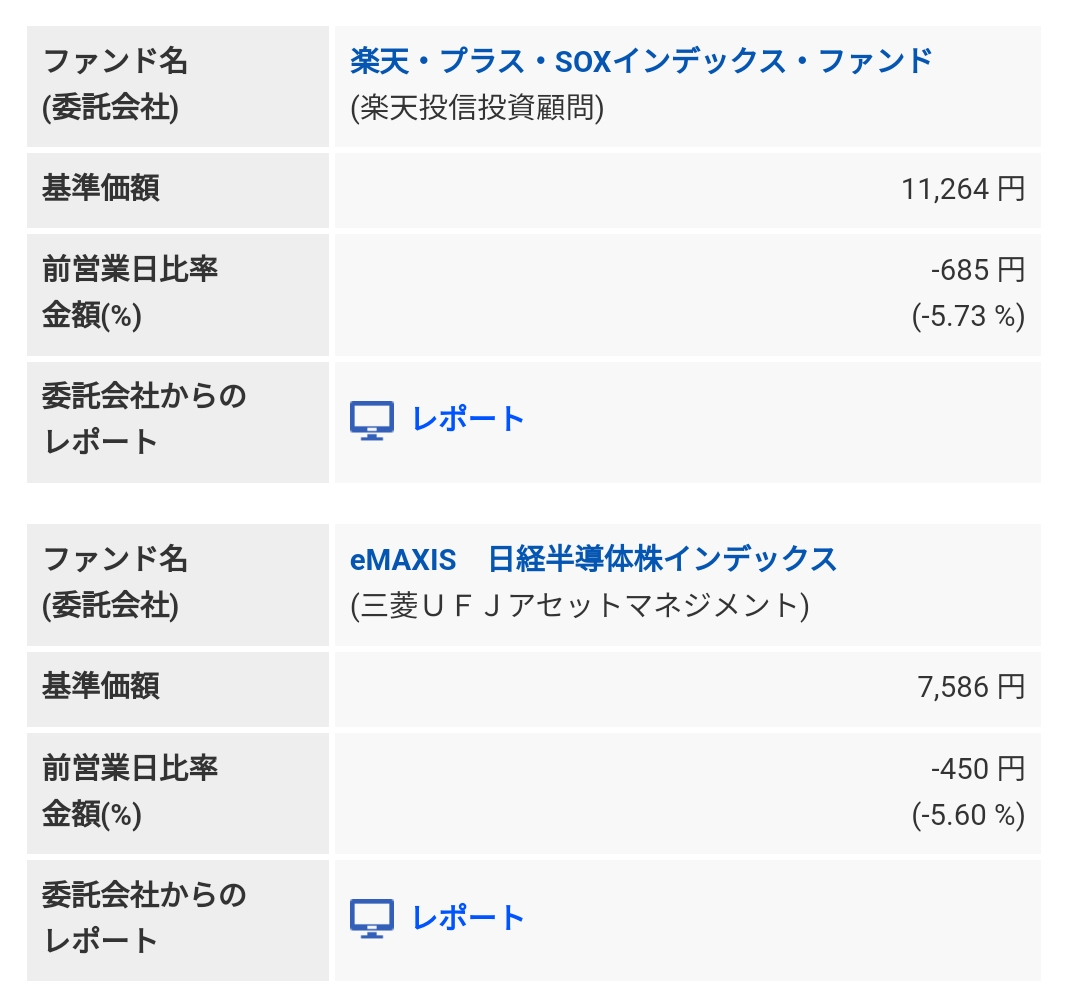
Task: Click the (-5.60 %) change percentage
Action: (x=968, y=815)
